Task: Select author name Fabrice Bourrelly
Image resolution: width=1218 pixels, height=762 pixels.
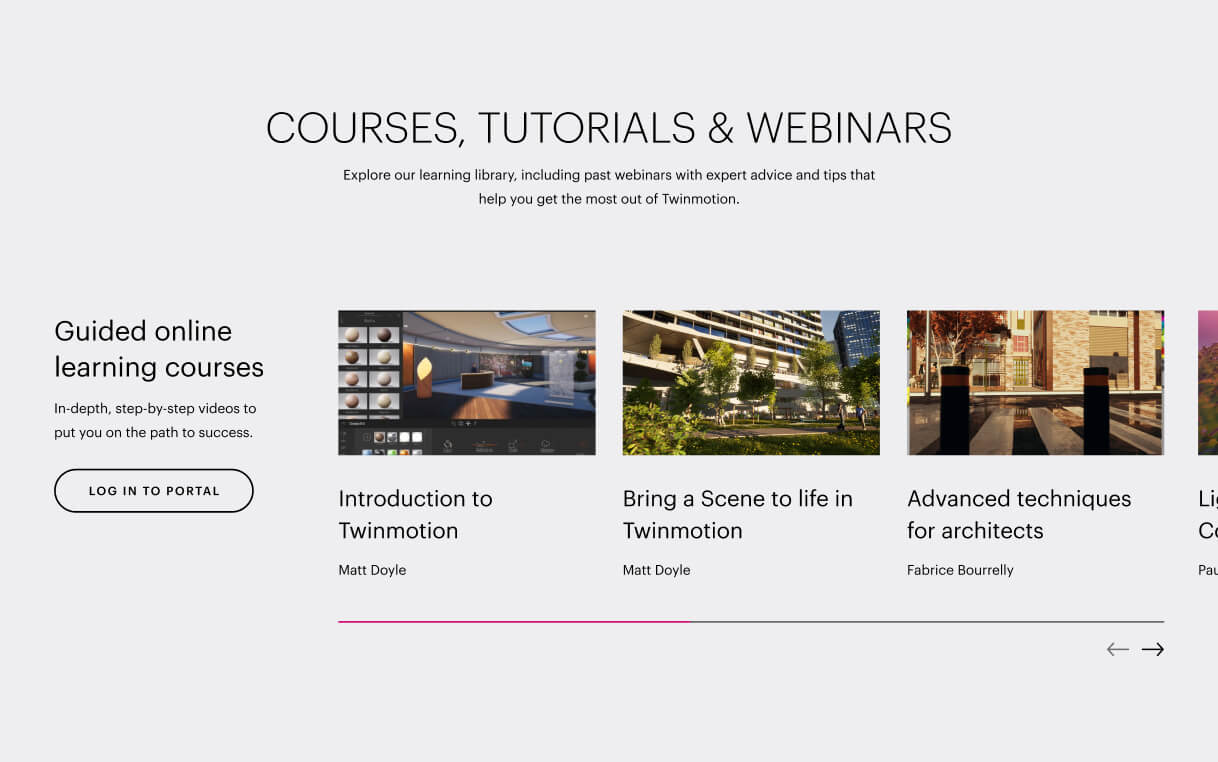Action: coord(959,570)
